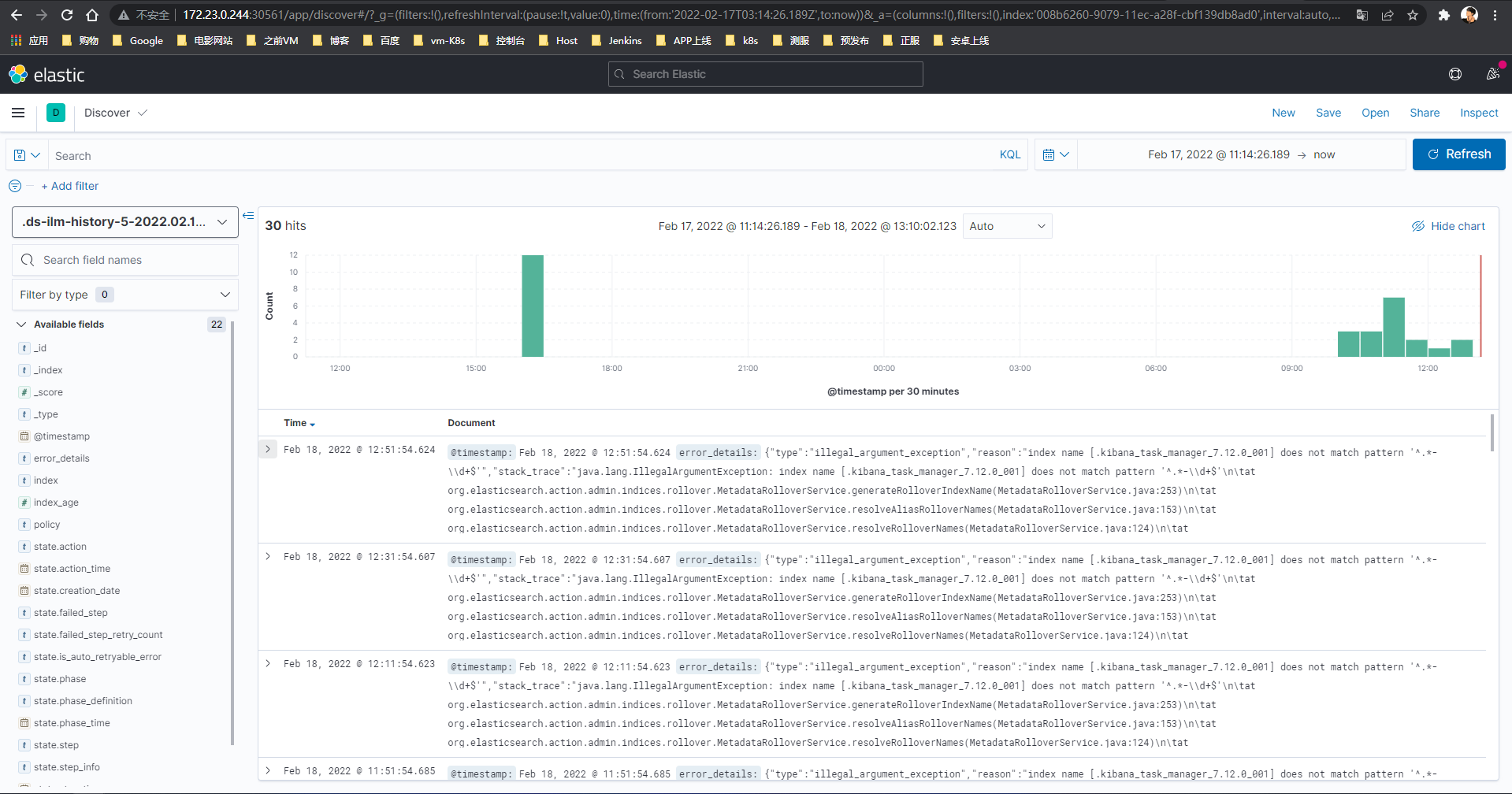Sort by the Time column header
Image resolution: width=1512 pixels, height=794 pixels.
coord(299,423)
